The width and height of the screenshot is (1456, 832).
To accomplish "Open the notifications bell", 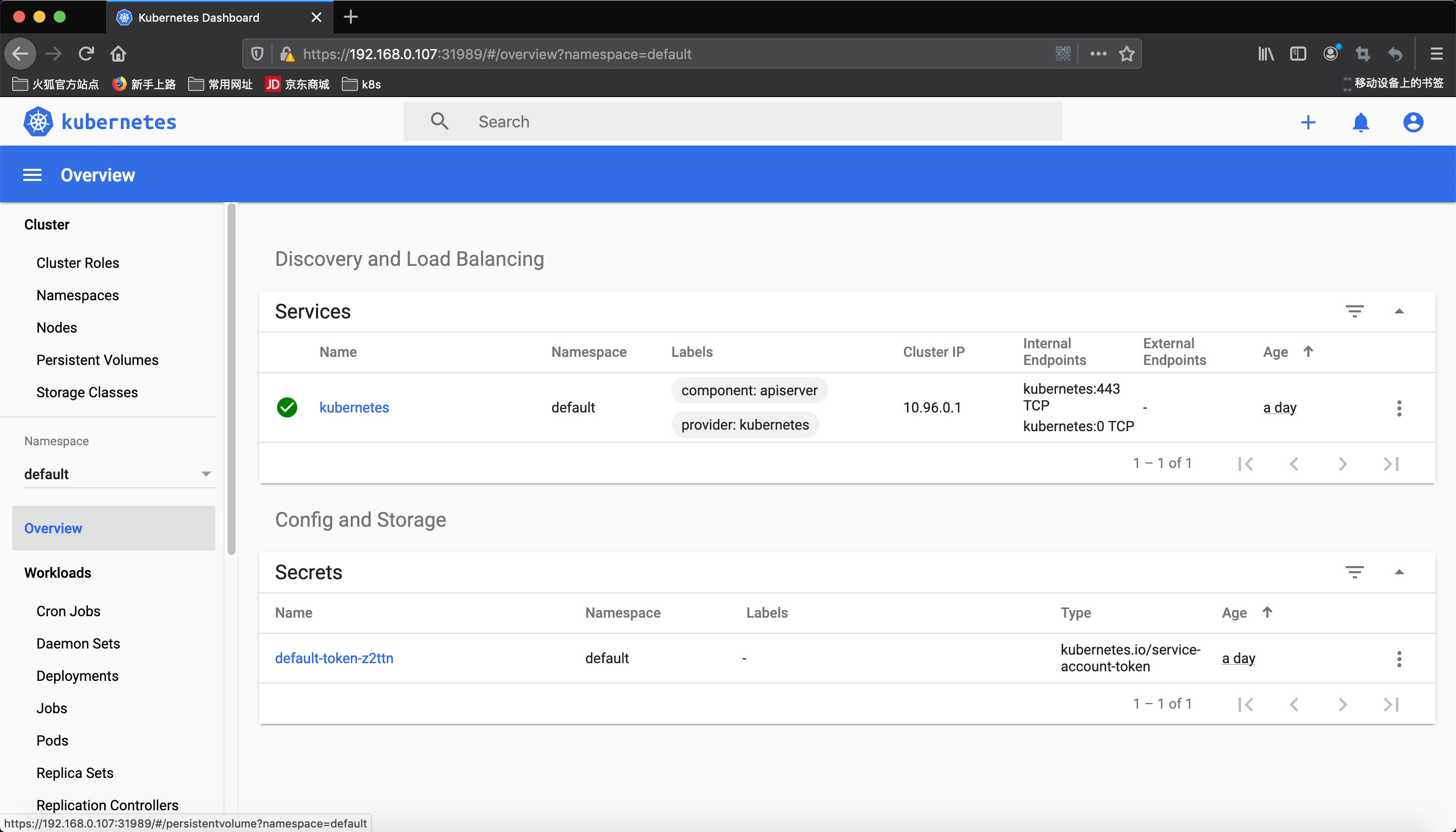I will click(1360, 122).
